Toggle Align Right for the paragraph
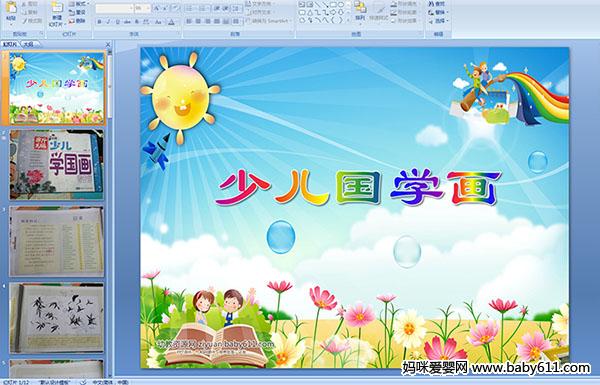 coord(208,21)
